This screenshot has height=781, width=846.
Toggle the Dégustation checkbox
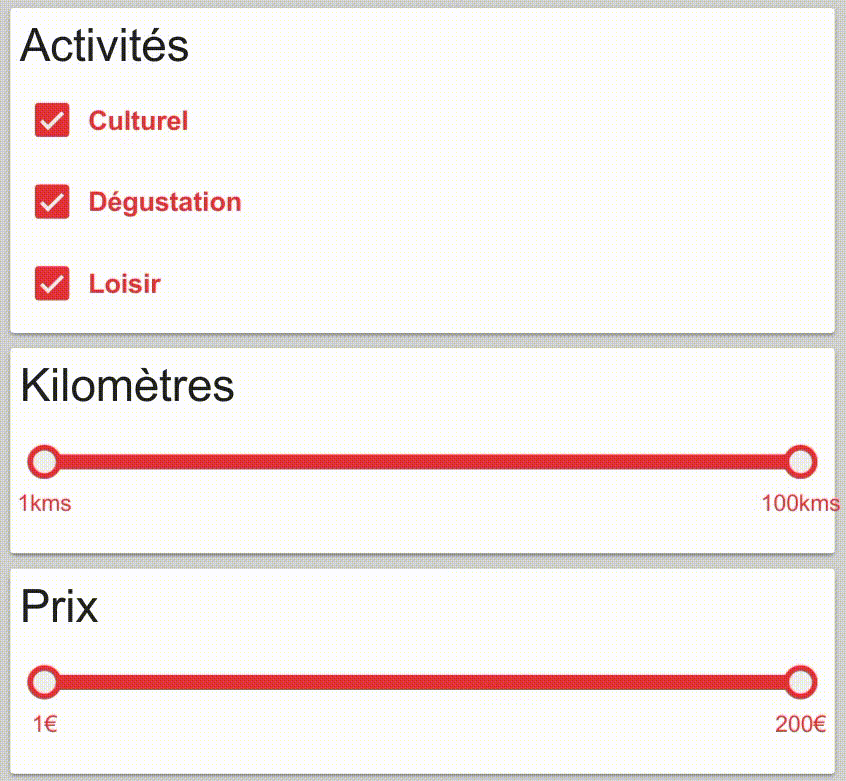point(52,202)
